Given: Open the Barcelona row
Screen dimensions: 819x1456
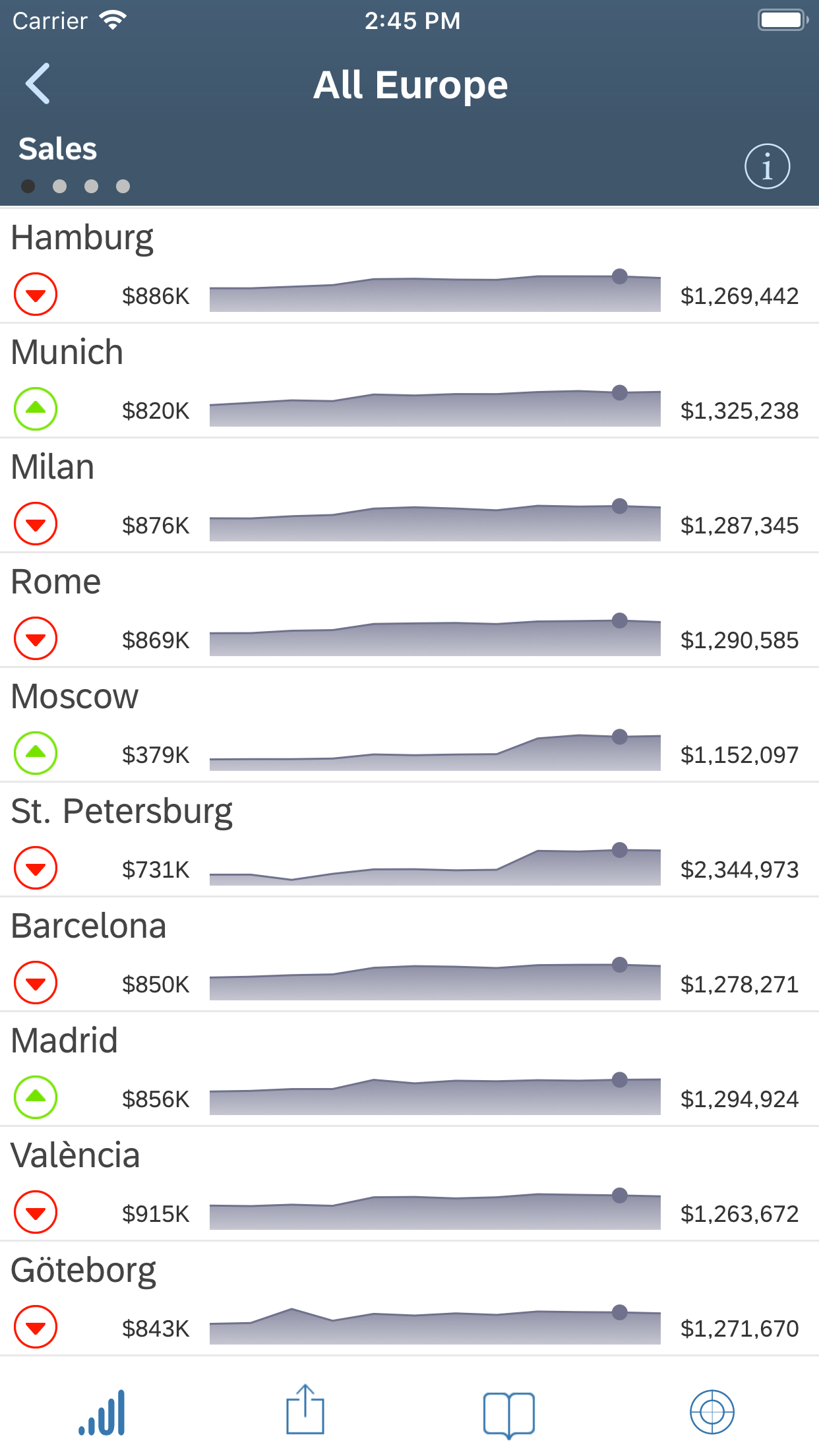Looking at the screenshot, I should click(409, 954).
